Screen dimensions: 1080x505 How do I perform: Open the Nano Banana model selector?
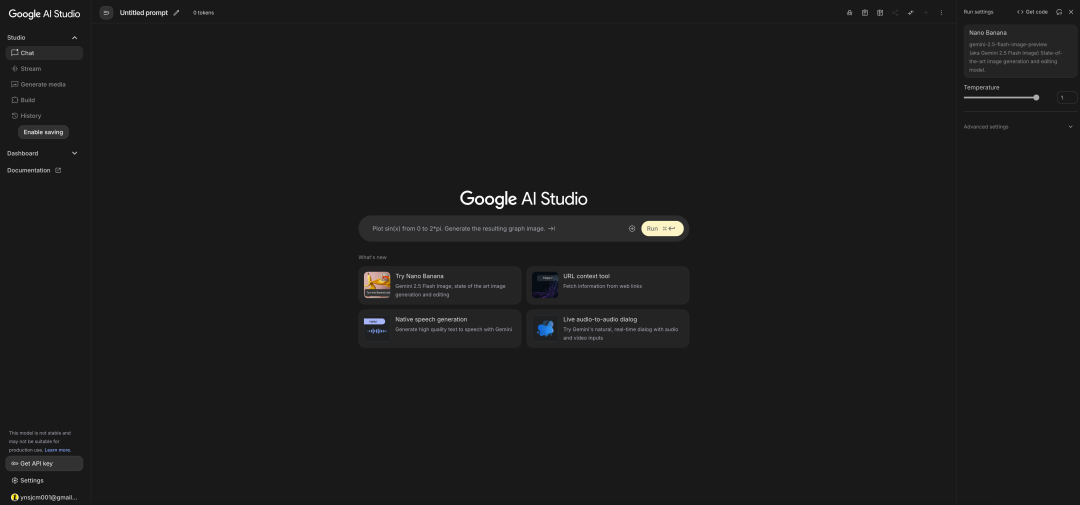pyautogui.click(x=1019, y=51)
